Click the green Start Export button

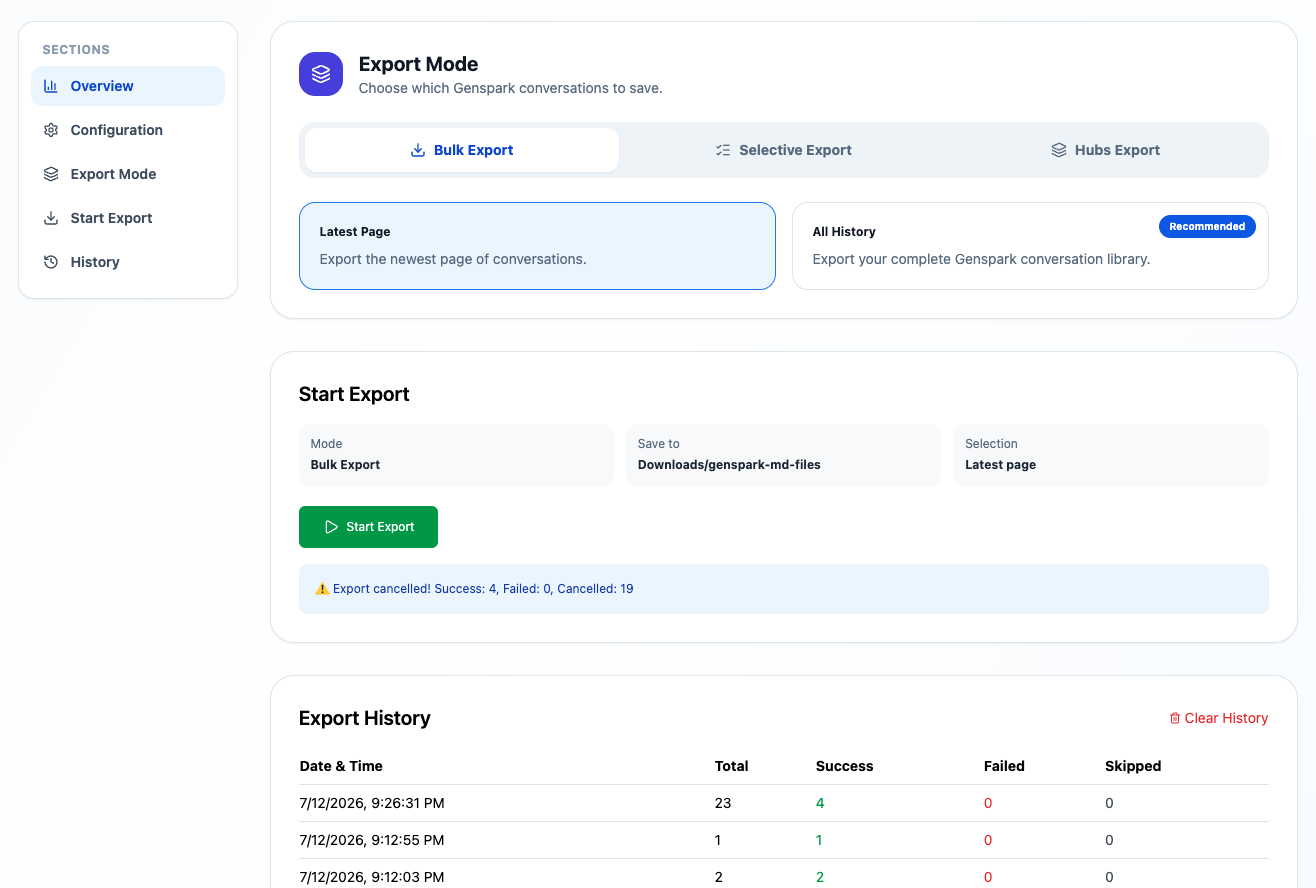pos(368,527)
